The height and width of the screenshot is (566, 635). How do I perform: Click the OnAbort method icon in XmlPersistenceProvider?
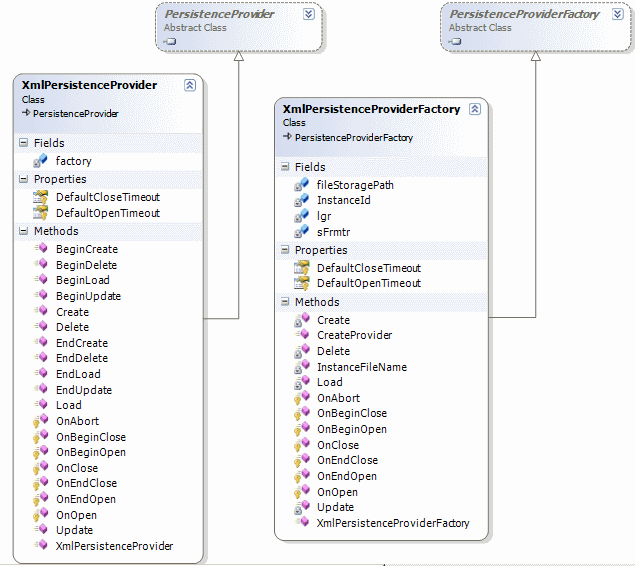pos(40,421)
